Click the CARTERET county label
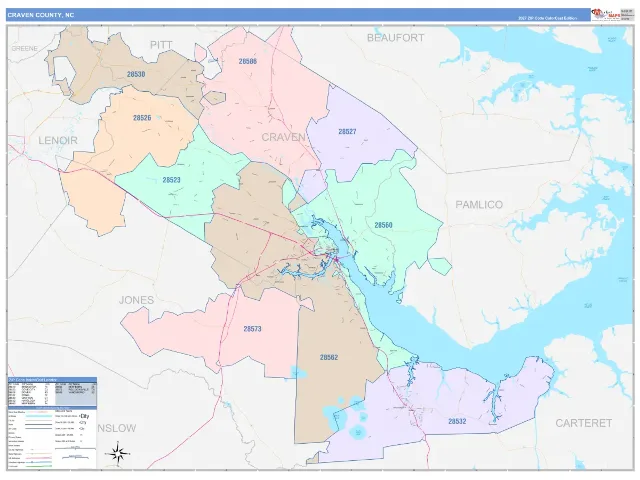The width and height of the screenshot is (640, 480). (x=584, y=423)
